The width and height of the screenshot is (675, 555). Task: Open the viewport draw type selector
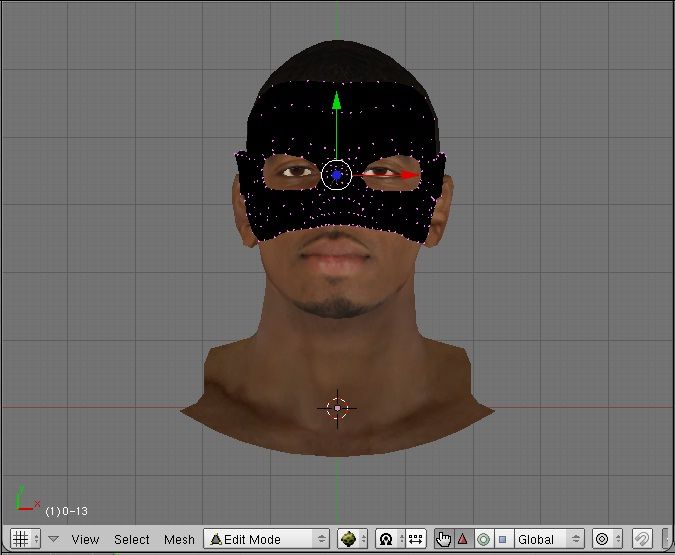click(352, 539)
